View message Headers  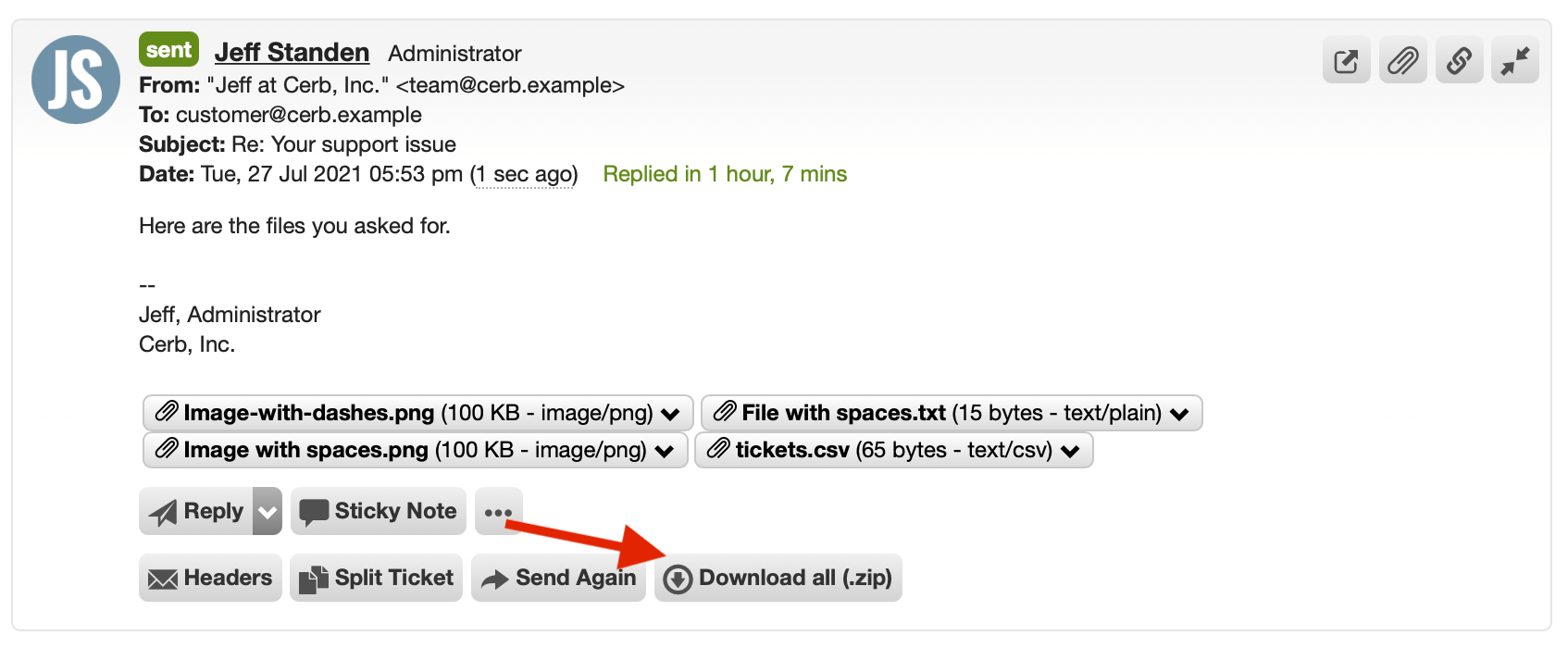pos(210,578)
